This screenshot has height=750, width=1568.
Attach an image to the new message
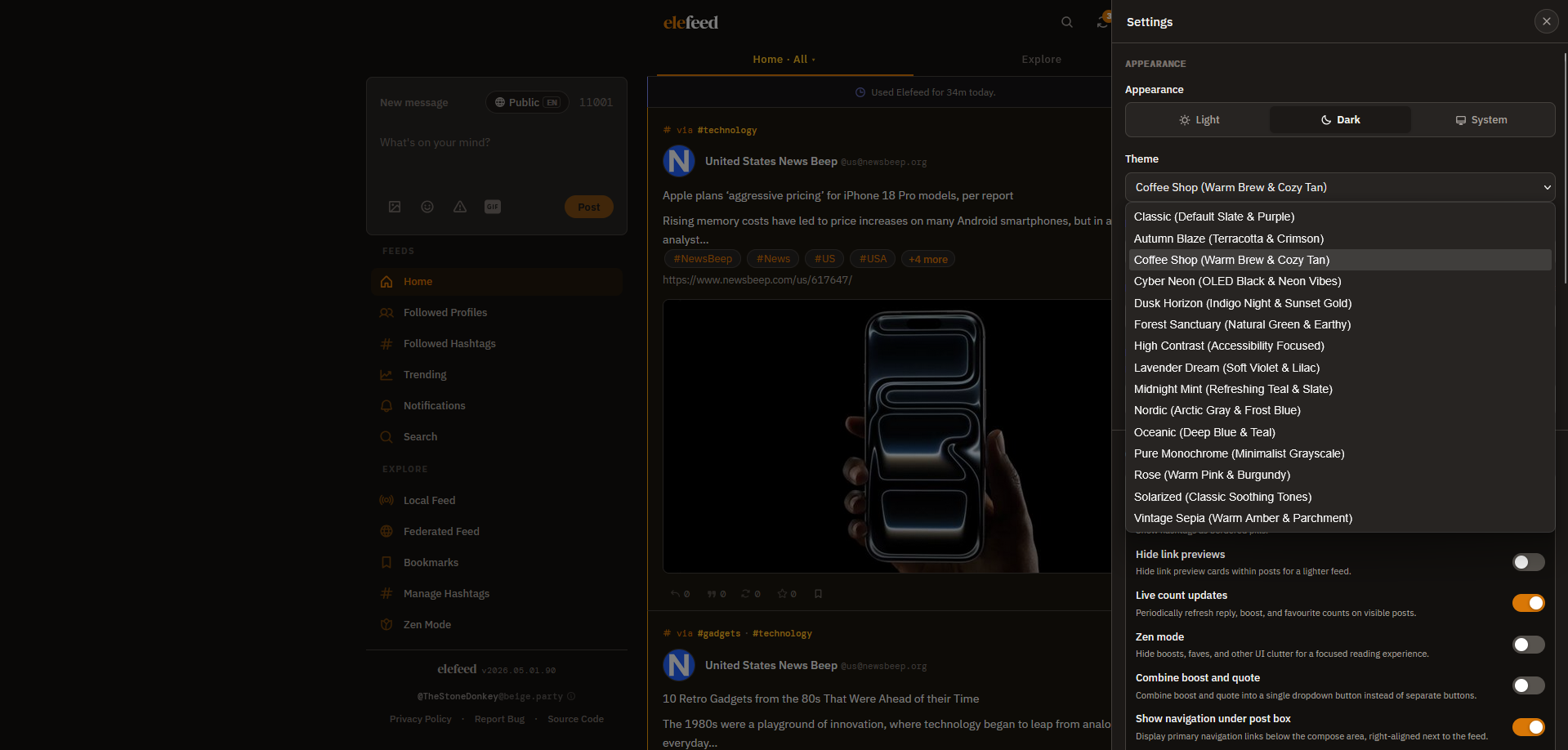point(395,207)
